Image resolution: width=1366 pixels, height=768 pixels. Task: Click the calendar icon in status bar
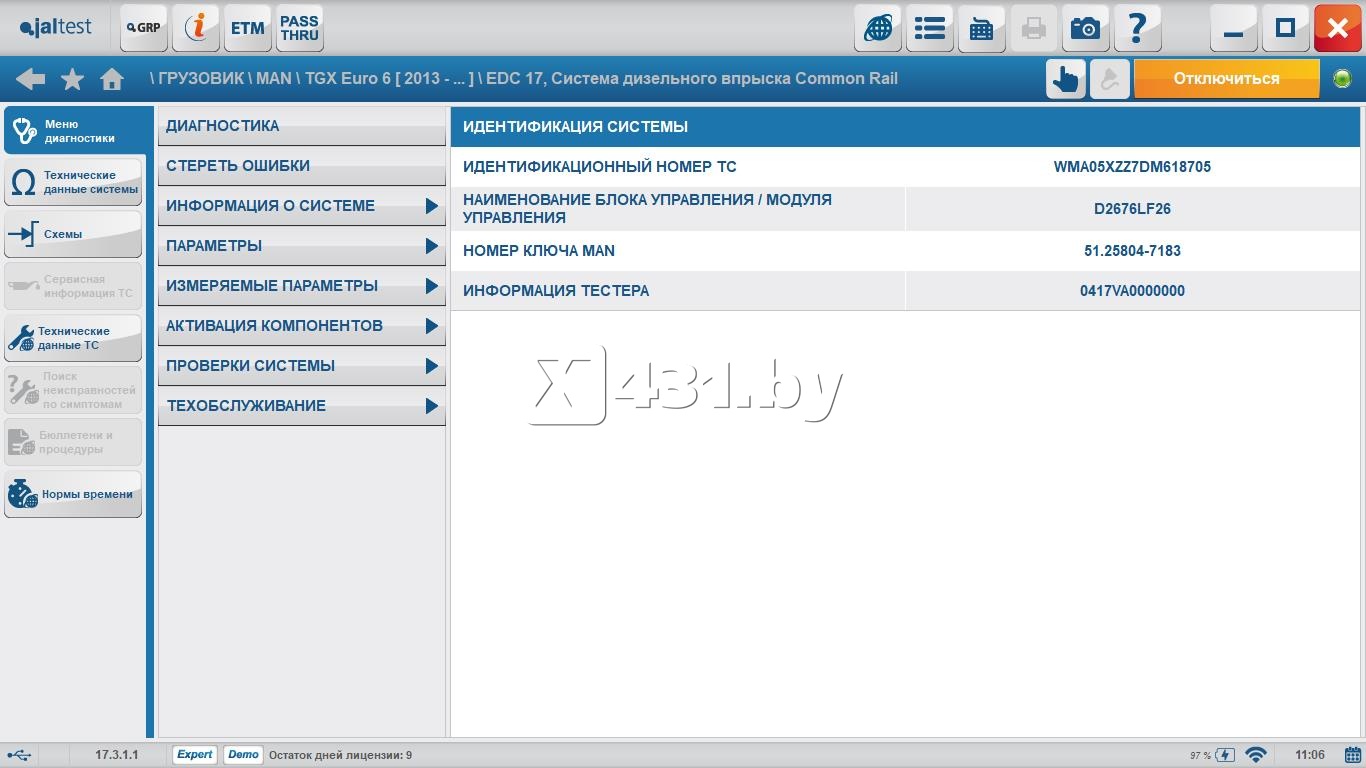(1352, 755)
